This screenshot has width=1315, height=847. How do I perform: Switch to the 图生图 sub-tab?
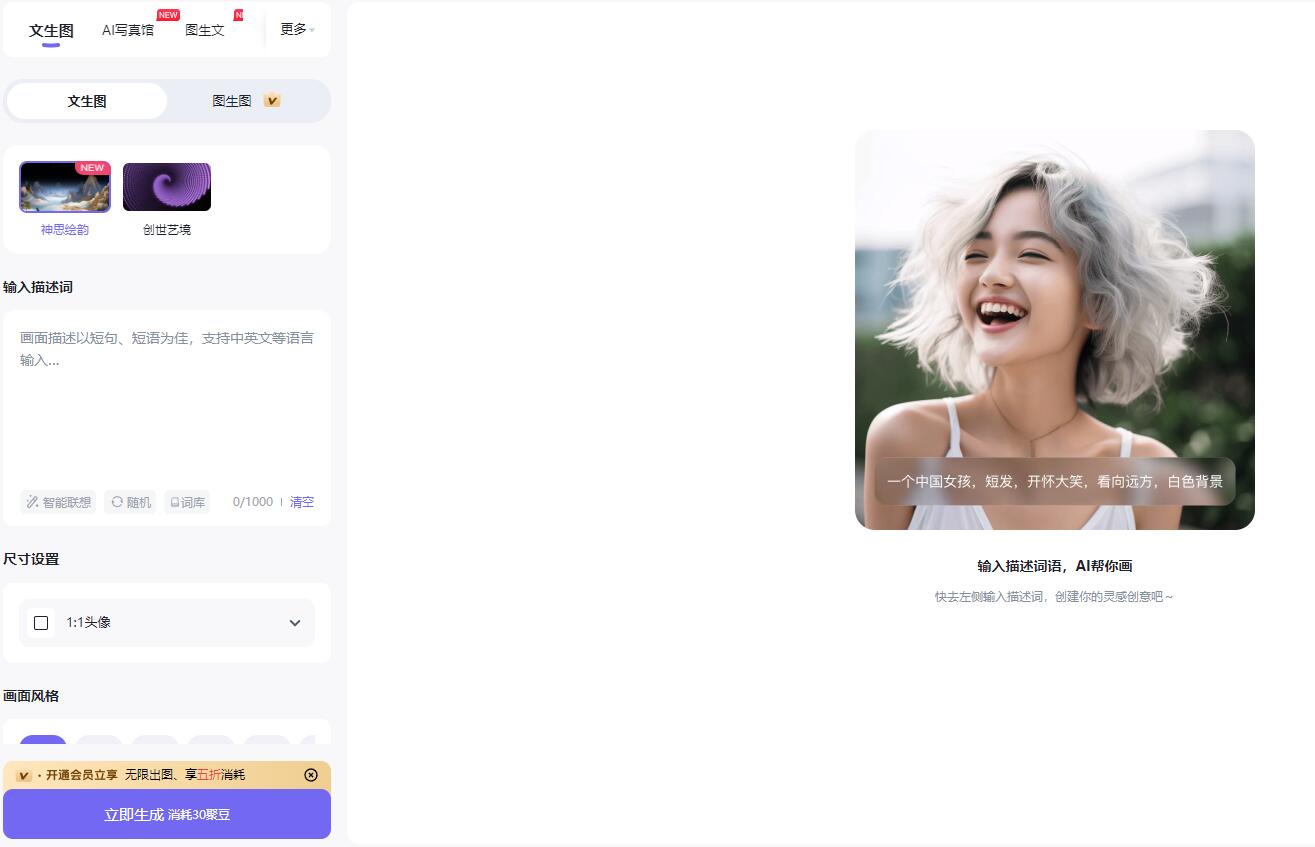[231, 100]
